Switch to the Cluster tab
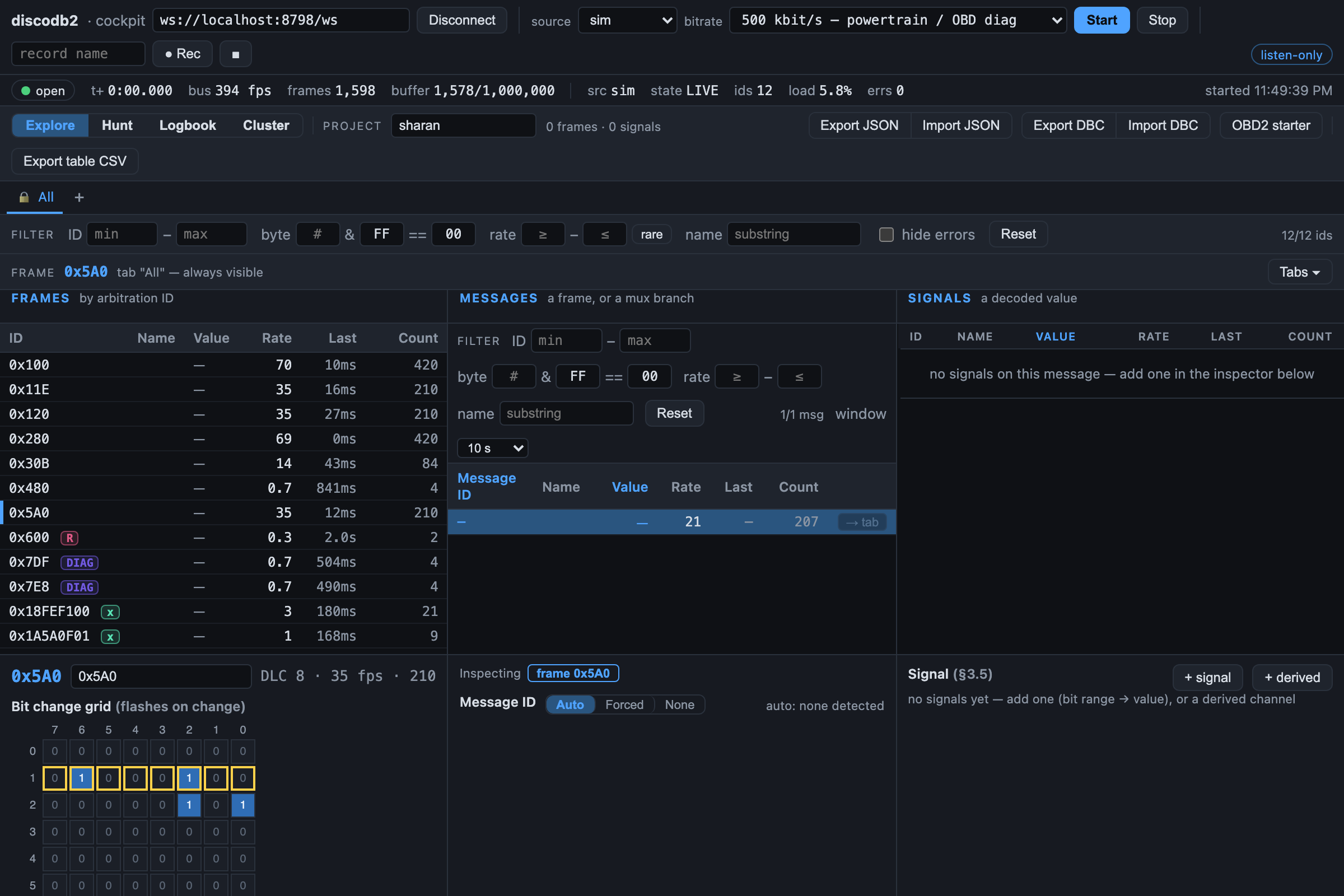Image resolution: width=1344 pixels, height=896 pixels. pos(265,125)
